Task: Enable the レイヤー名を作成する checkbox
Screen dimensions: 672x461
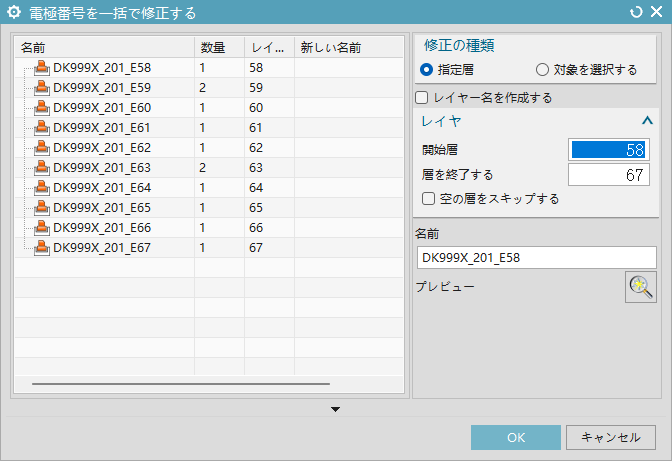Action: pyautogui.click(x=422, y=98)
